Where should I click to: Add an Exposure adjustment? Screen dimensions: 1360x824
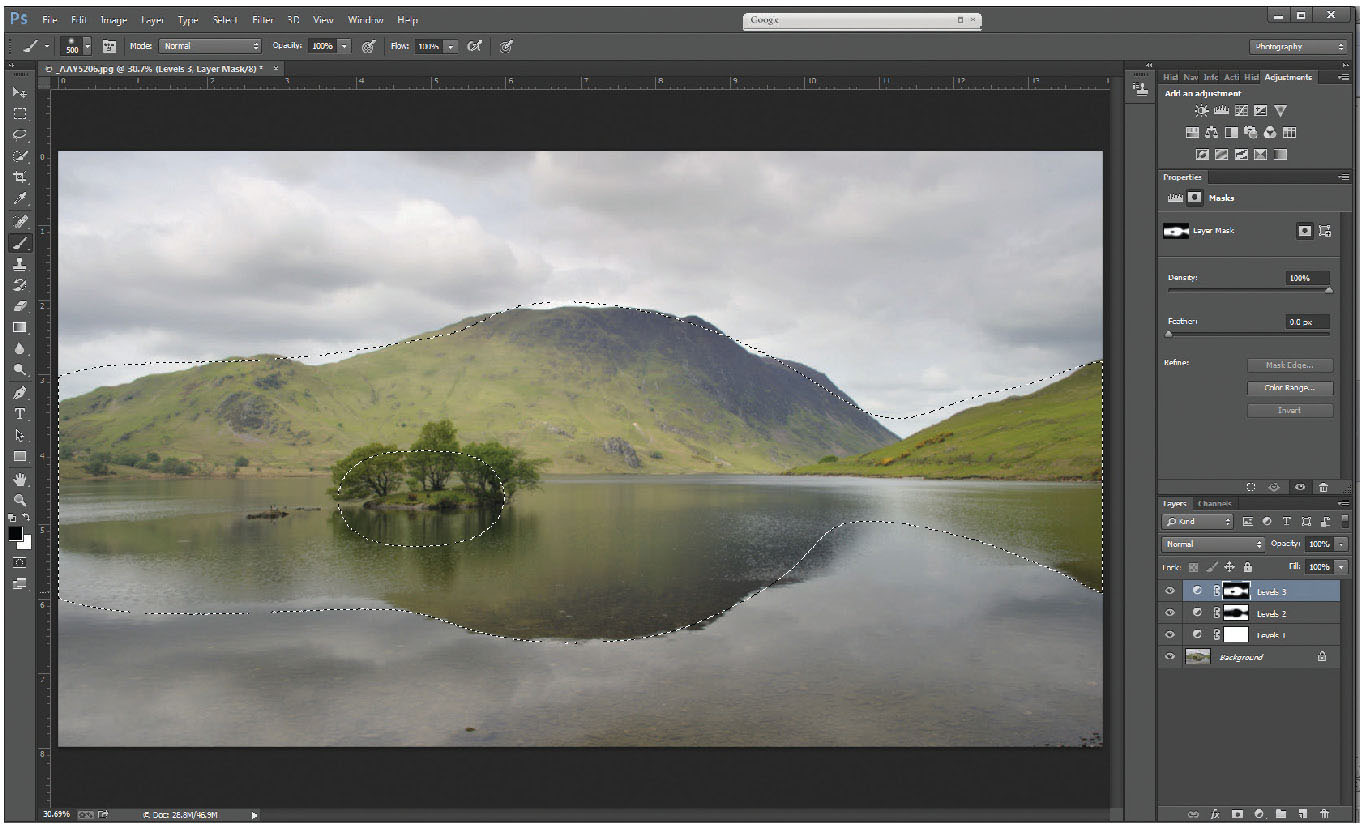[x=1260, y=111]
